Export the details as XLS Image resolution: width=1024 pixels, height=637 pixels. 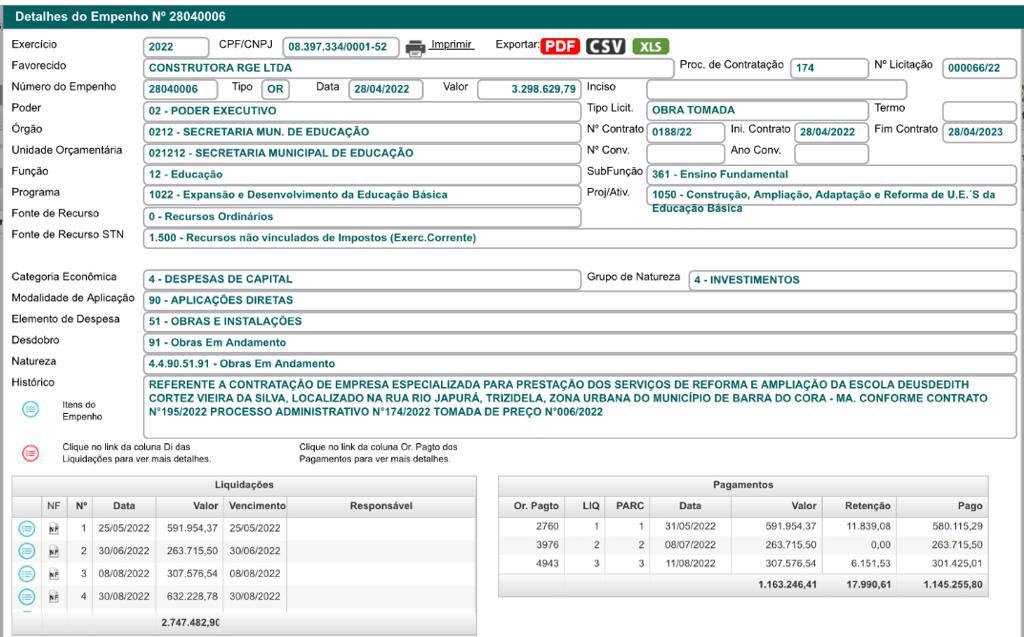(x=650, y=46)
